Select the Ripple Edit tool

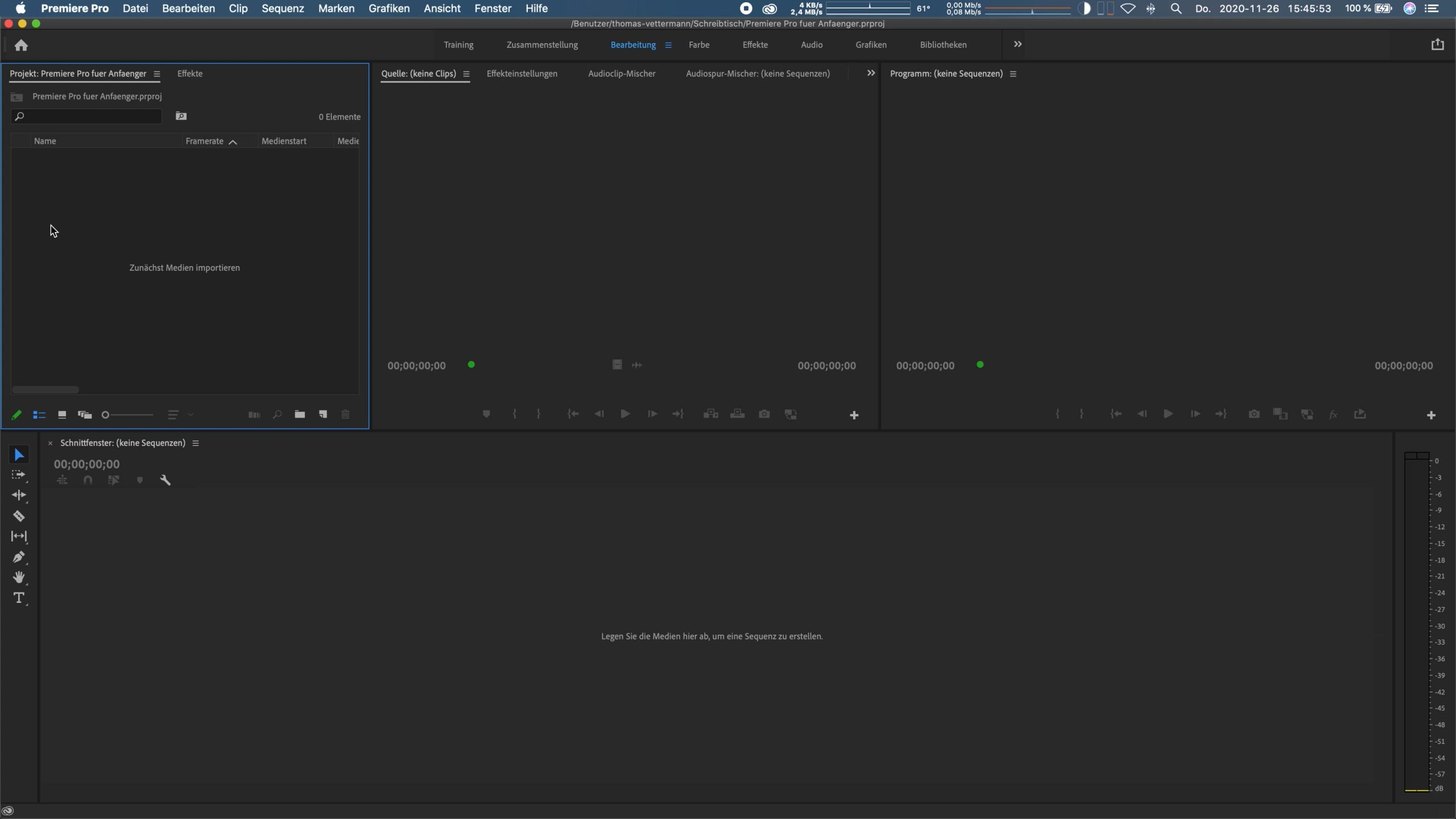point(19,495)
